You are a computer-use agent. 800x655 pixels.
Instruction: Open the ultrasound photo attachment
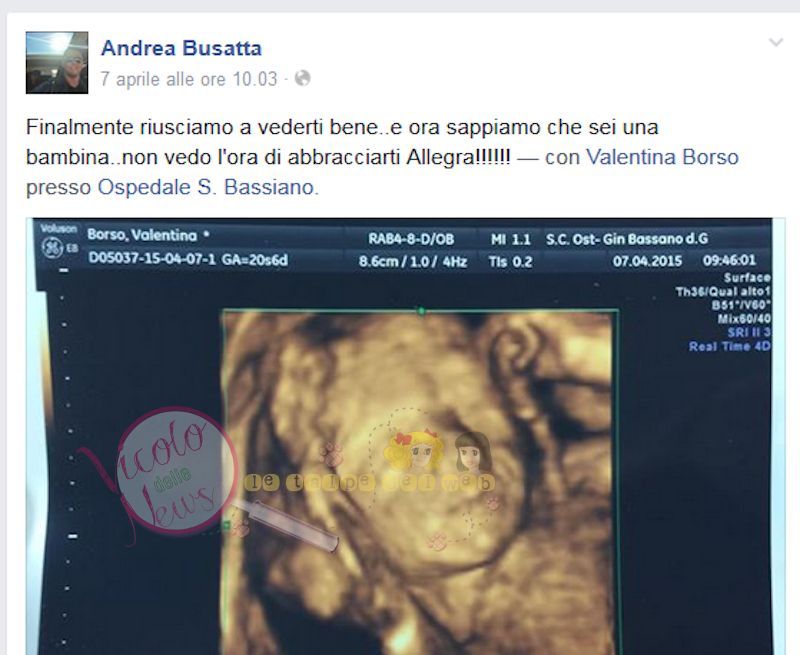406,436
